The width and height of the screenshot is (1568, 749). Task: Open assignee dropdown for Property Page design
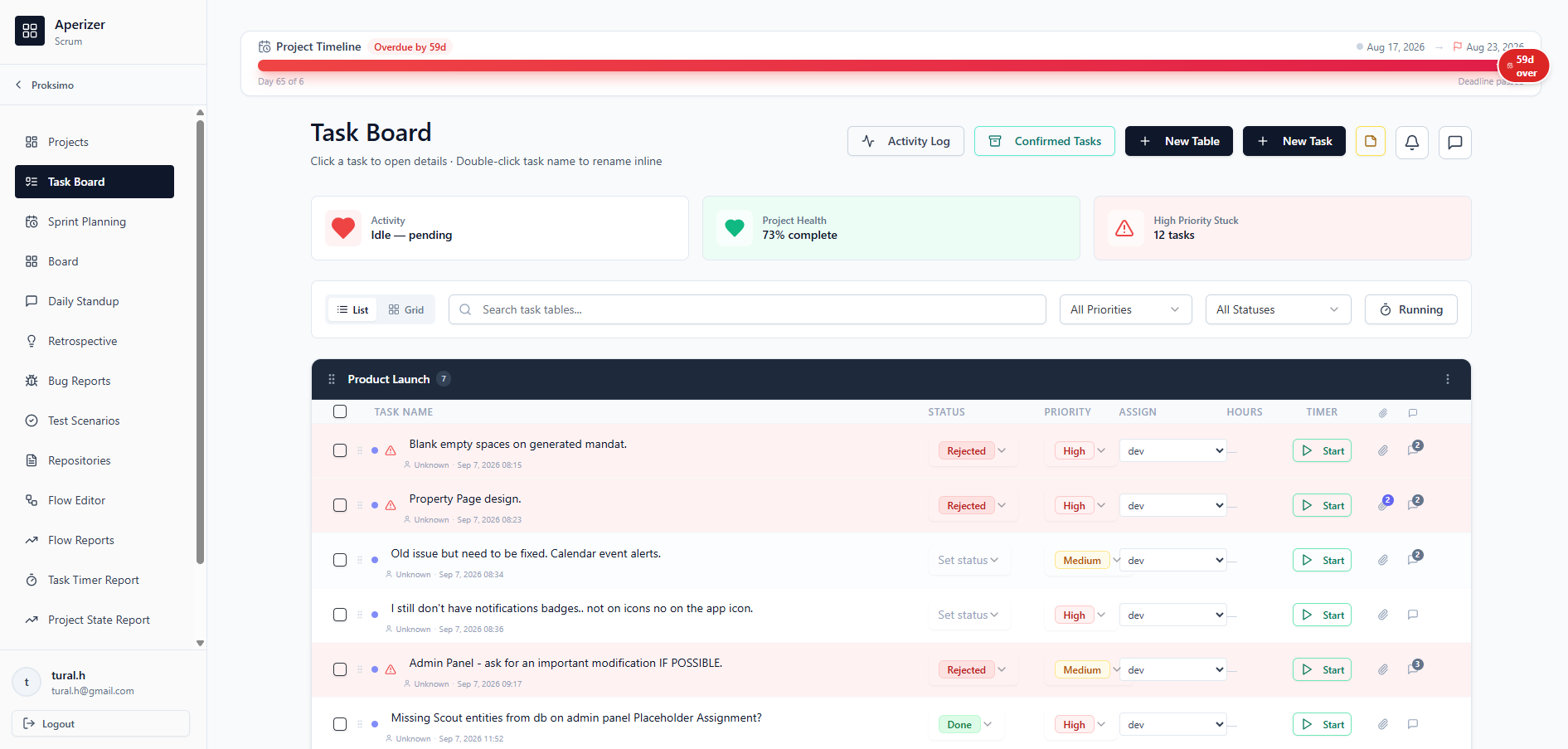coord(1172,505)
